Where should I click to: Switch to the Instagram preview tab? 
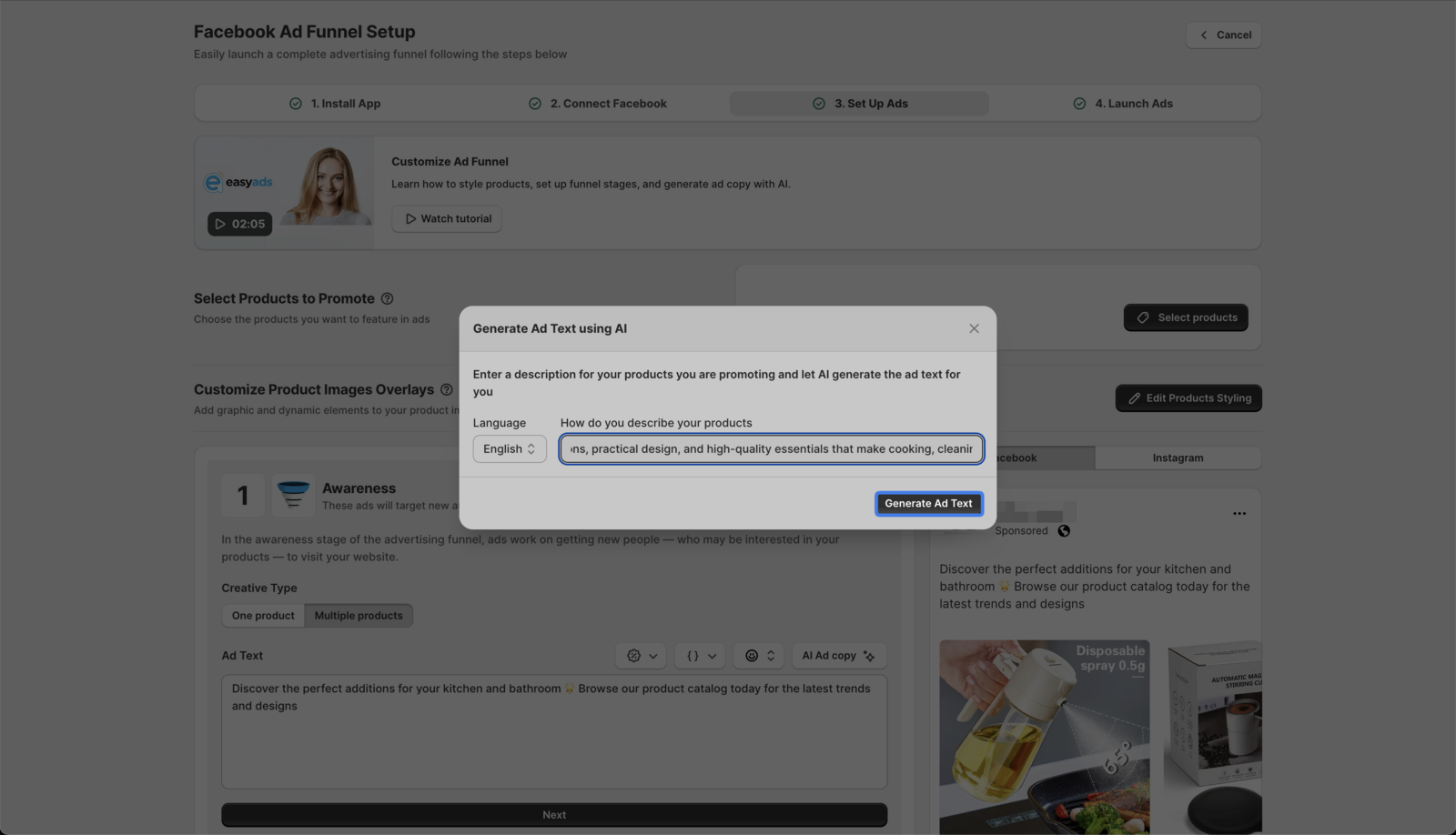pos(1178,458)
